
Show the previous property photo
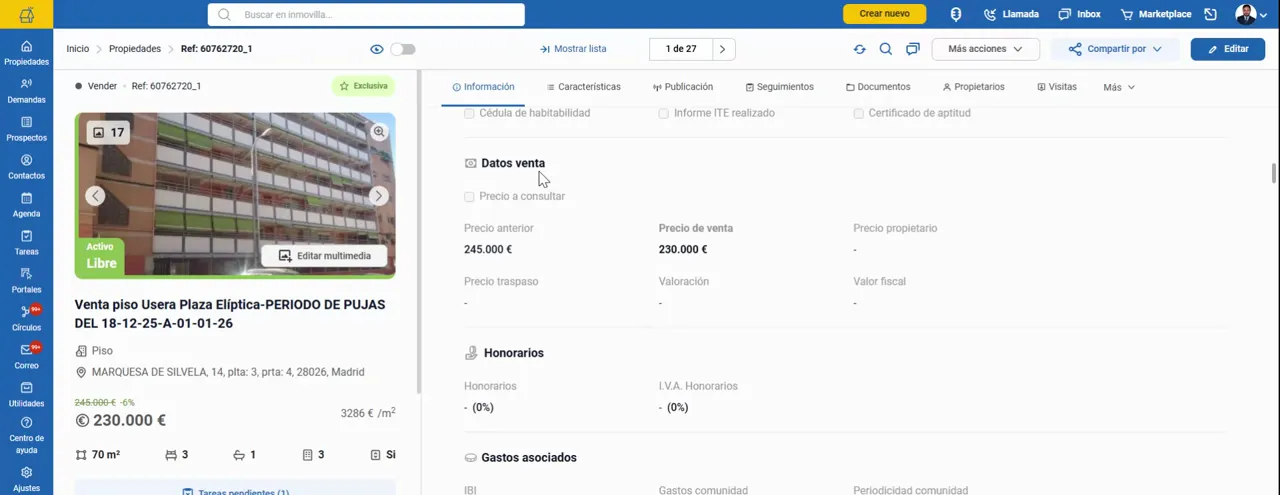click(95, 195)
